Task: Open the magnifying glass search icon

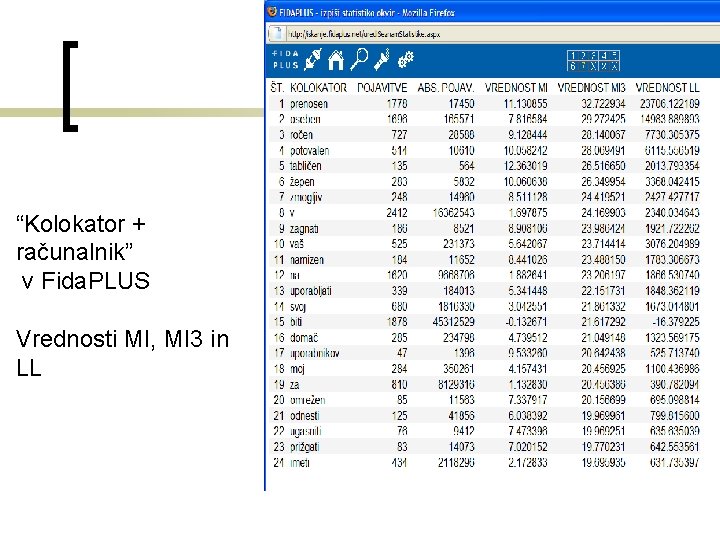Action: [x=359, y=59]
